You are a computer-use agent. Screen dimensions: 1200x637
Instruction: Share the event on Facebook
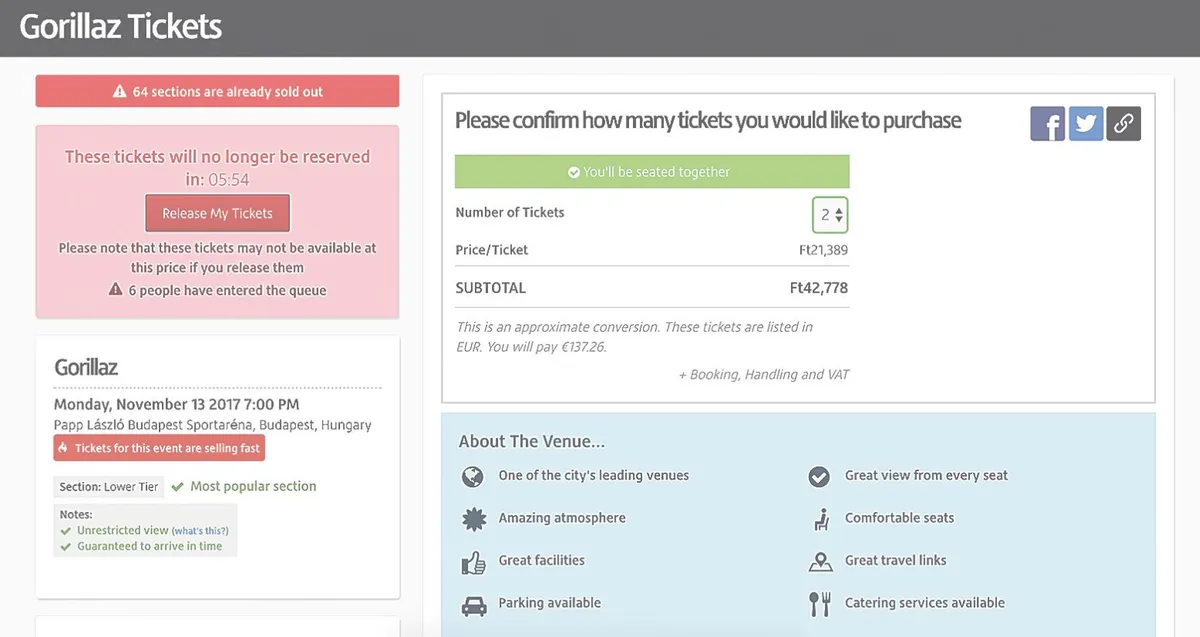(1047, 123)
